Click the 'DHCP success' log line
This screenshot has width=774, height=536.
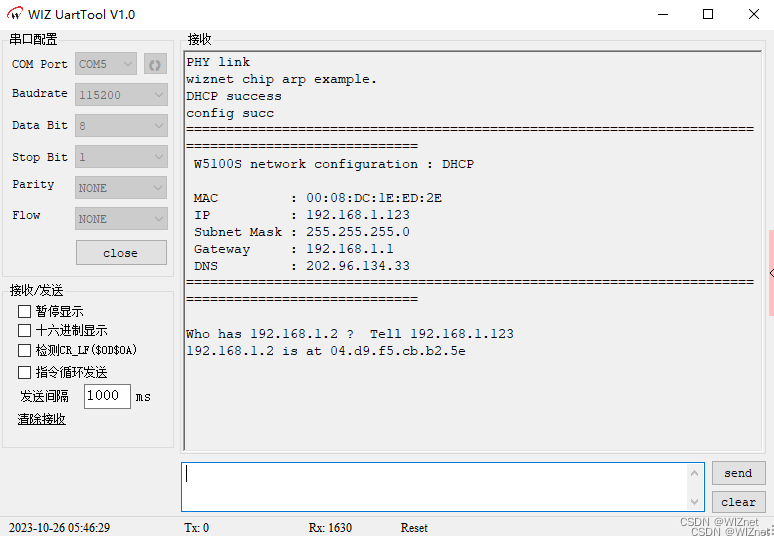coord(234,96)
